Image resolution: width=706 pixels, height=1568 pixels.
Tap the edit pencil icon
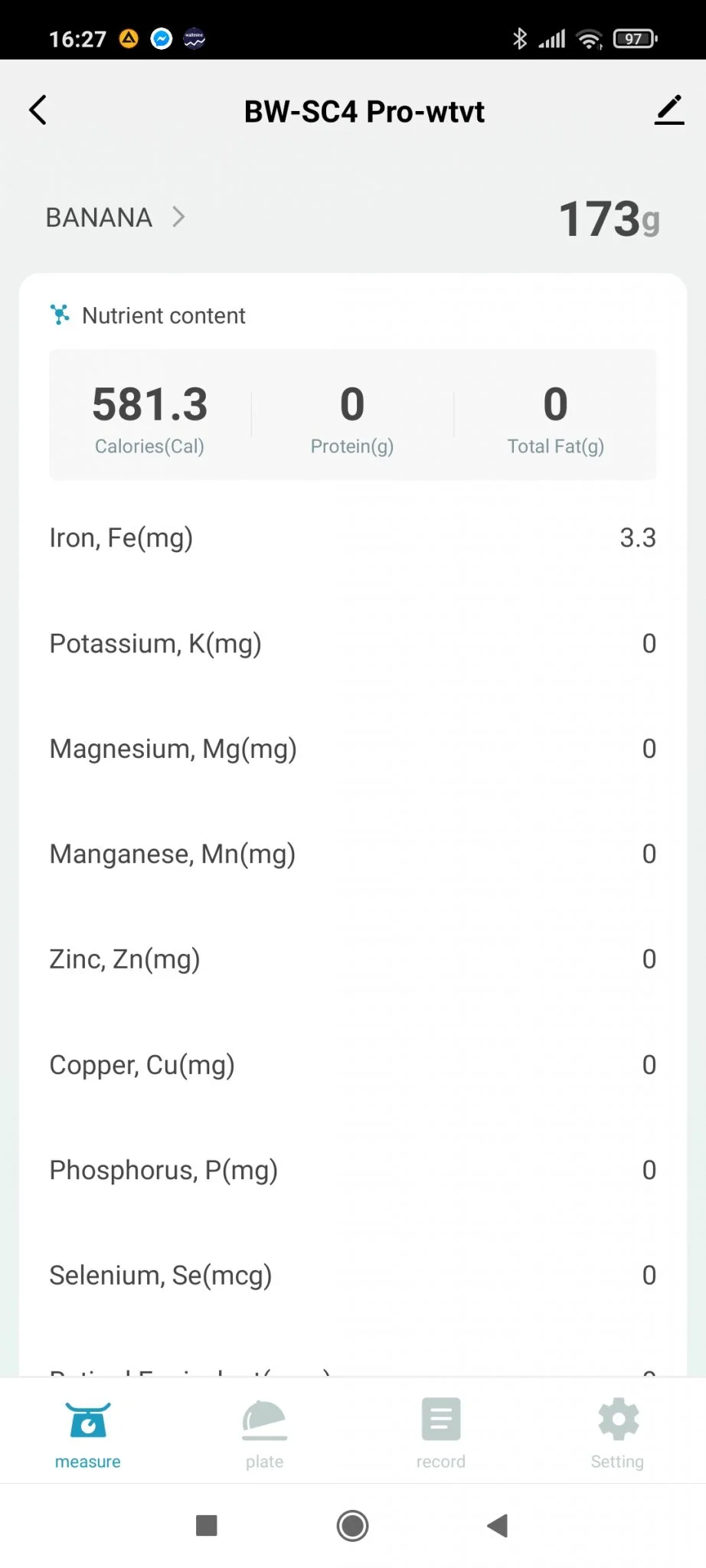pyautogui.click(x=668, y=110)
